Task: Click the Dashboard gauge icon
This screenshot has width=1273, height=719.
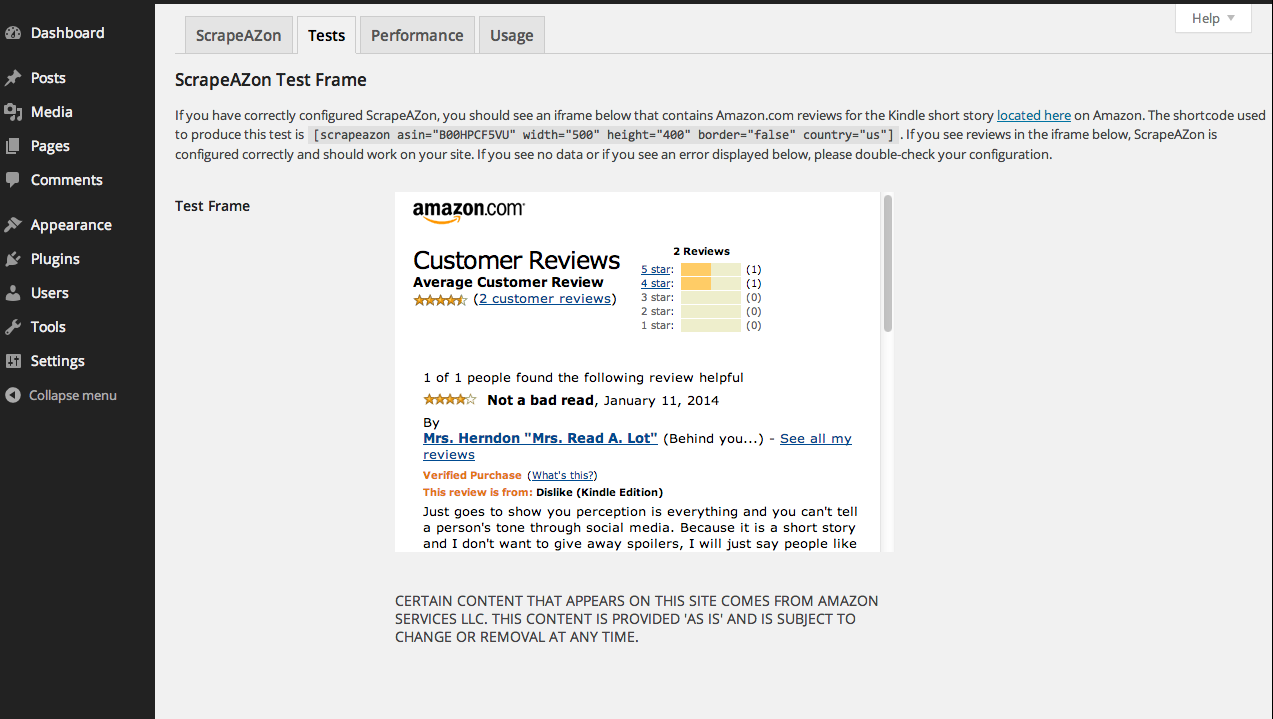Action: [x=13, y=33]
